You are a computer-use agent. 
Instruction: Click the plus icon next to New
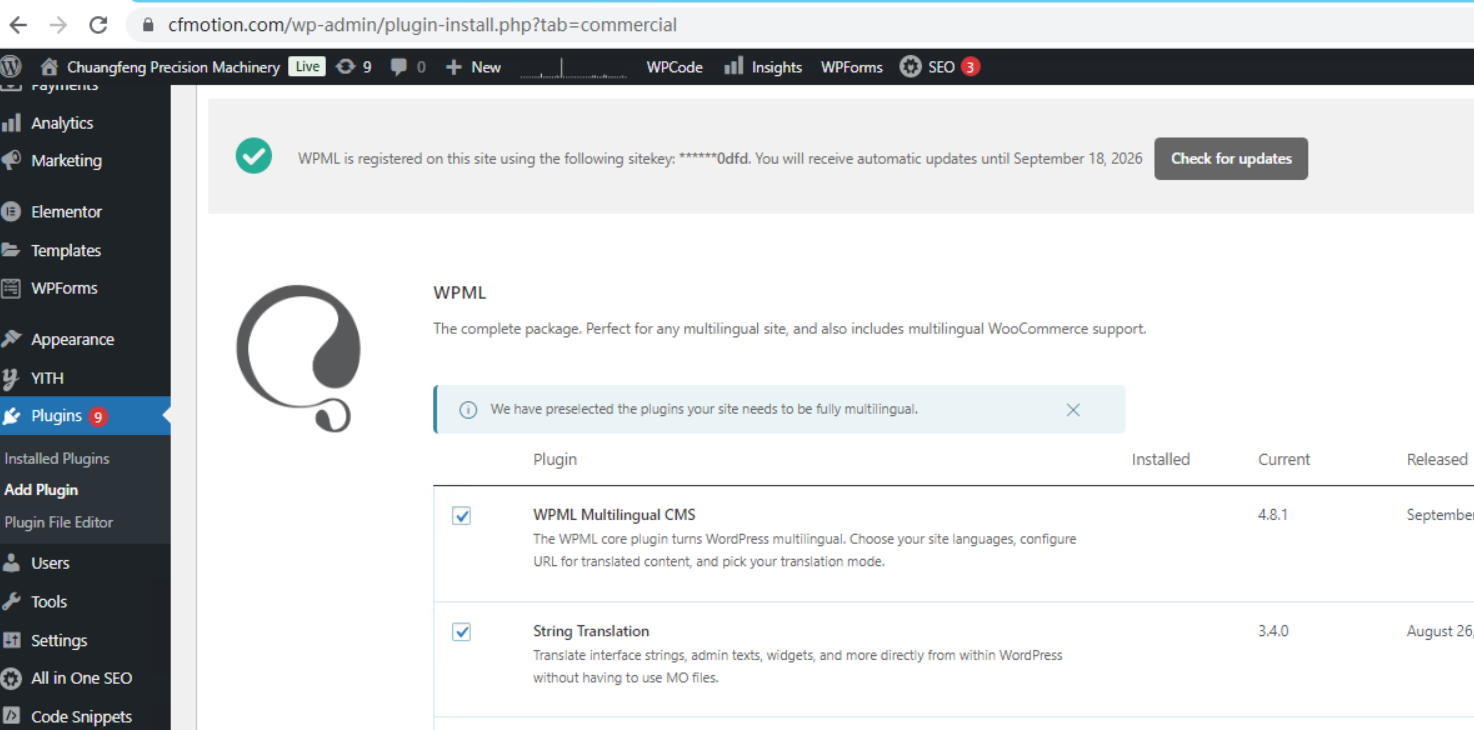[454, 67]
